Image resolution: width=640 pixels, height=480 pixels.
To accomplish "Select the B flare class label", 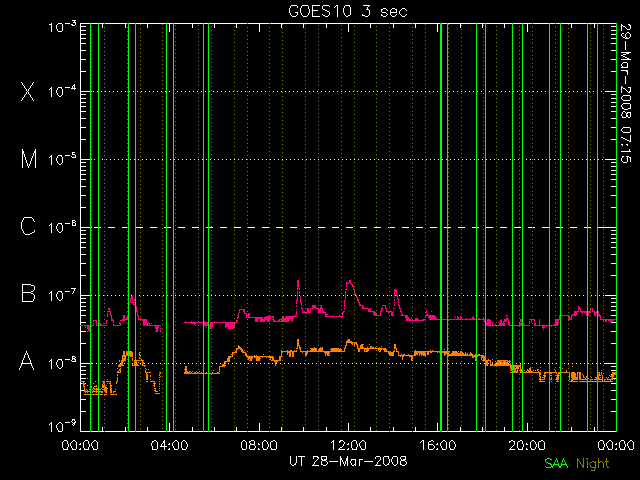I will click(x=28, y=293).
